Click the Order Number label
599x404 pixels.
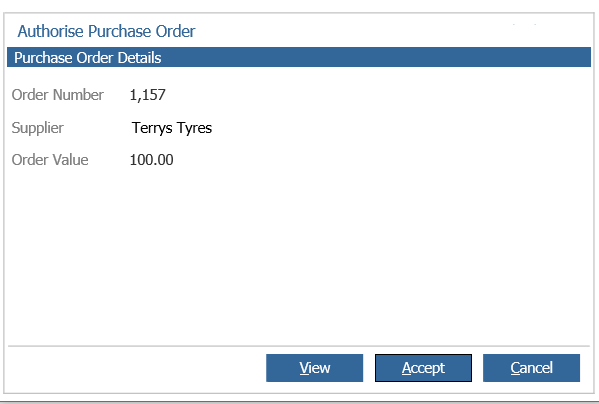pyautogui.click(x=58, y=95)
